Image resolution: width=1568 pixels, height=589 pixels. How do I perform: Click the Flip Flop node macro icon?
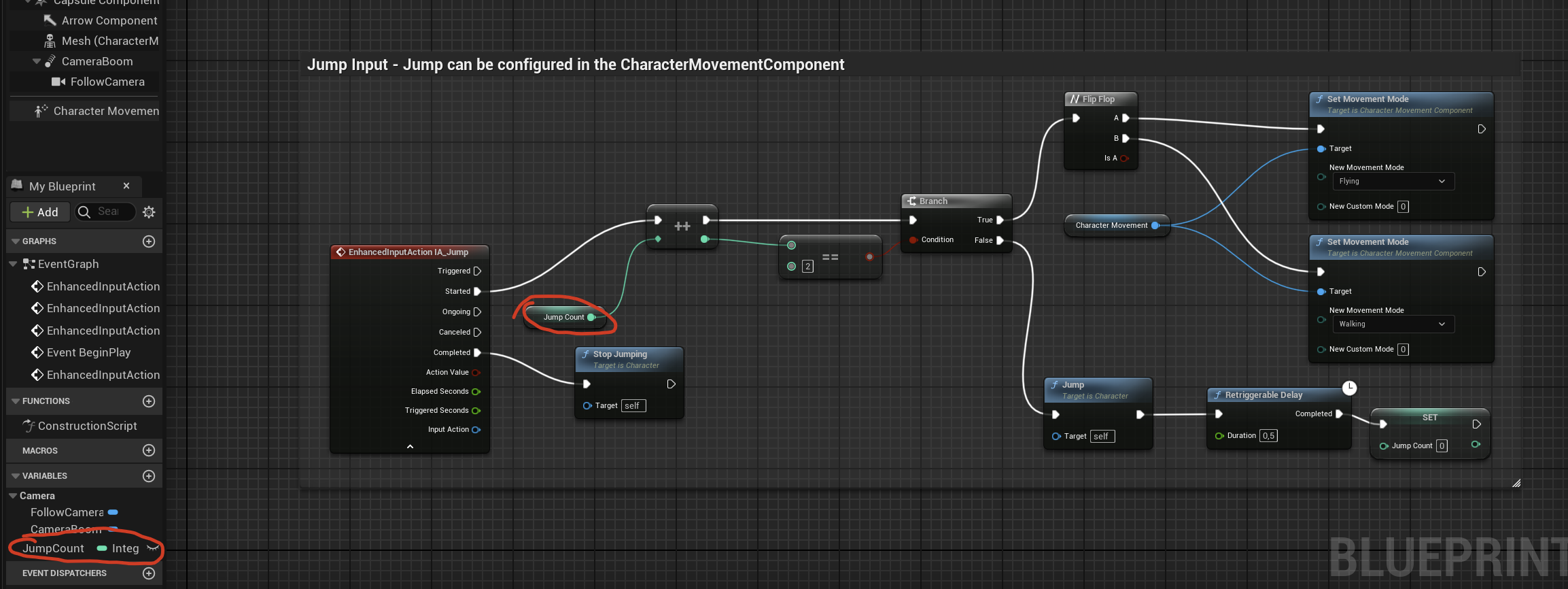pyautogui.click(x=1075, y=99)
